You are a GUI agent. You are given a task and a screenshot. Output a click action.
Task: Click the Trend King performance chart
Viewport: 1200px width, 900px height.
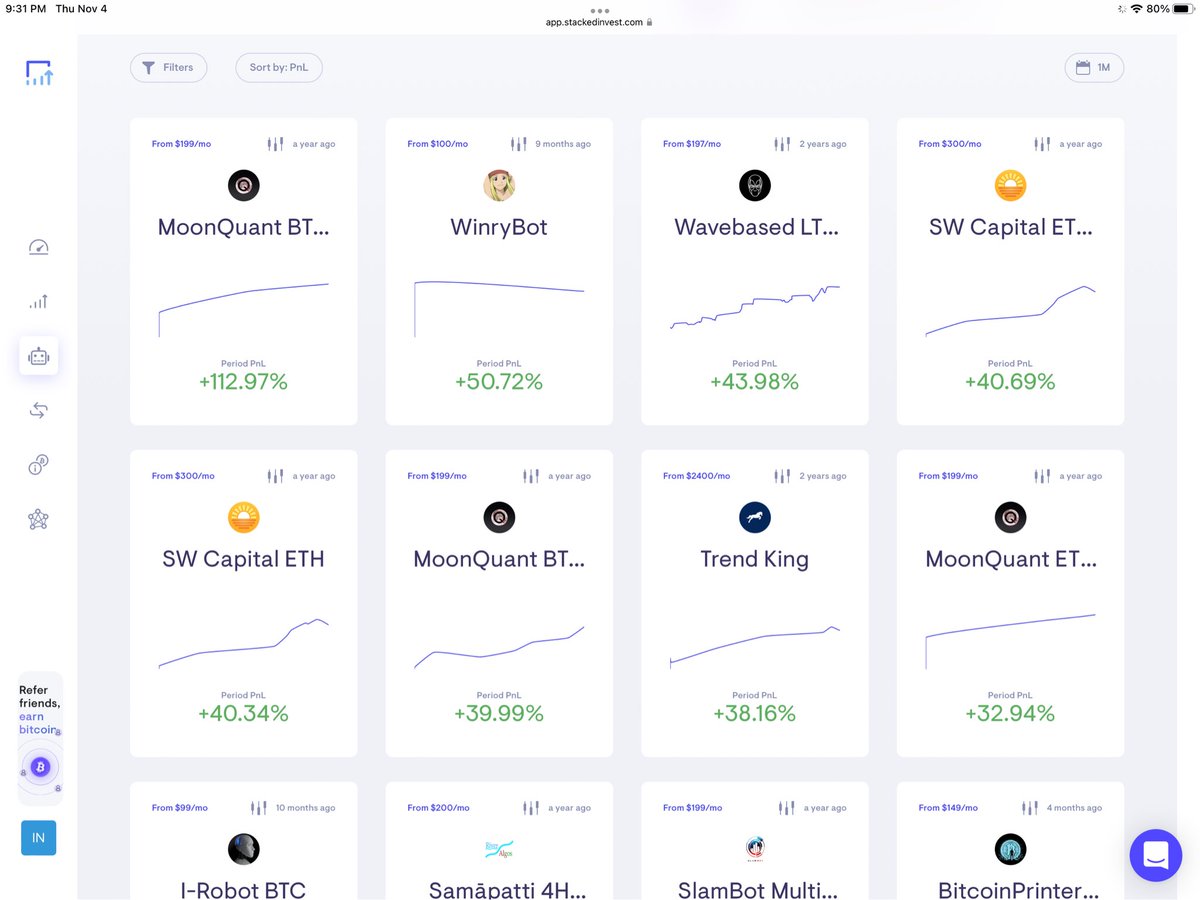(755, 645)
